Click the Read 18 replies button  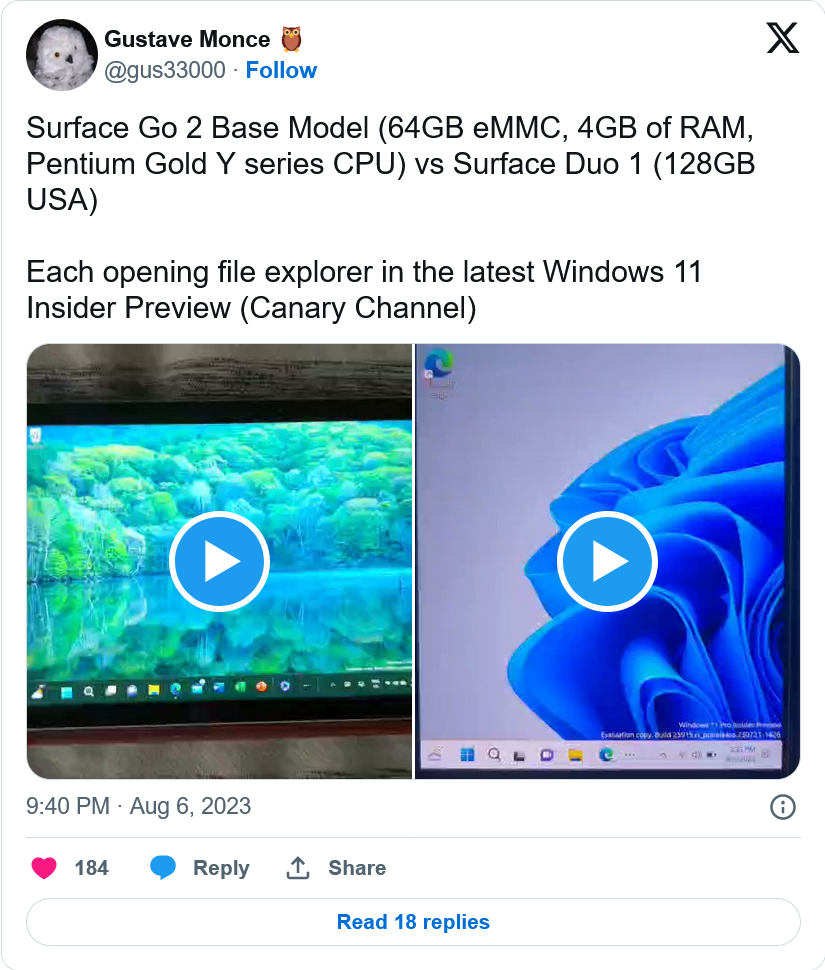(x=413, y=922)
